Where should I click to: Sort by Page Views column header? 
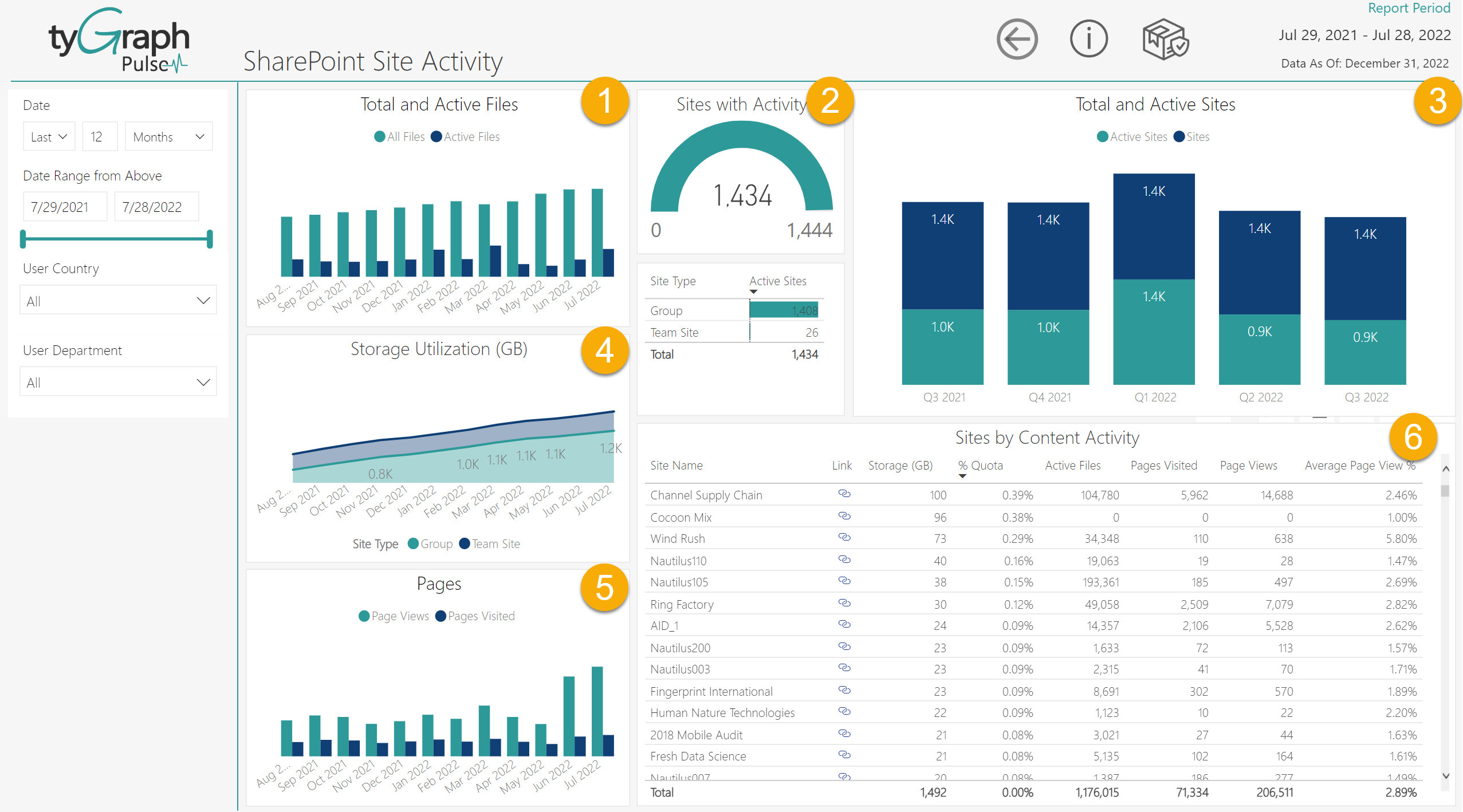tap(1248, 466)
